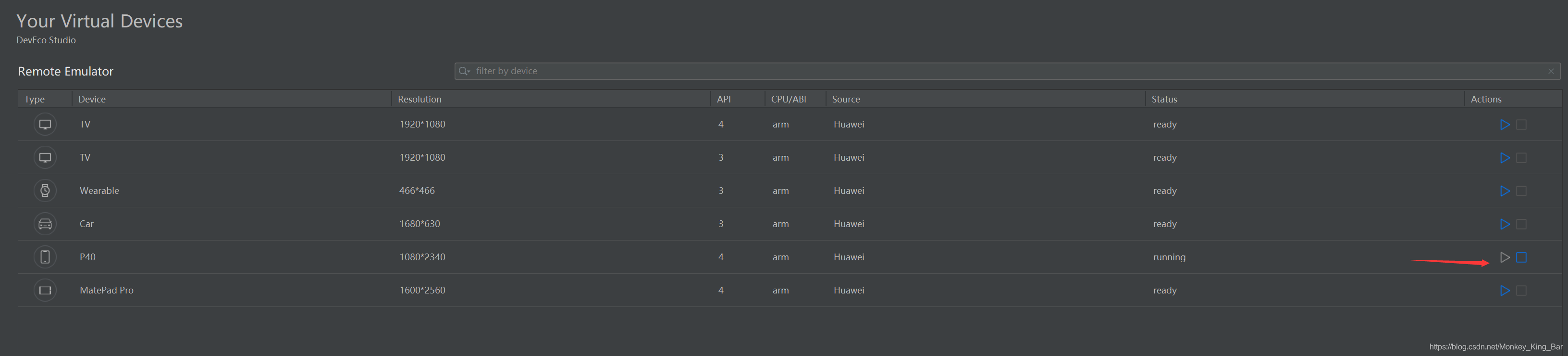Click the Car row stop square
The image size is (1568, 356).
click(x=1521, y=224)
